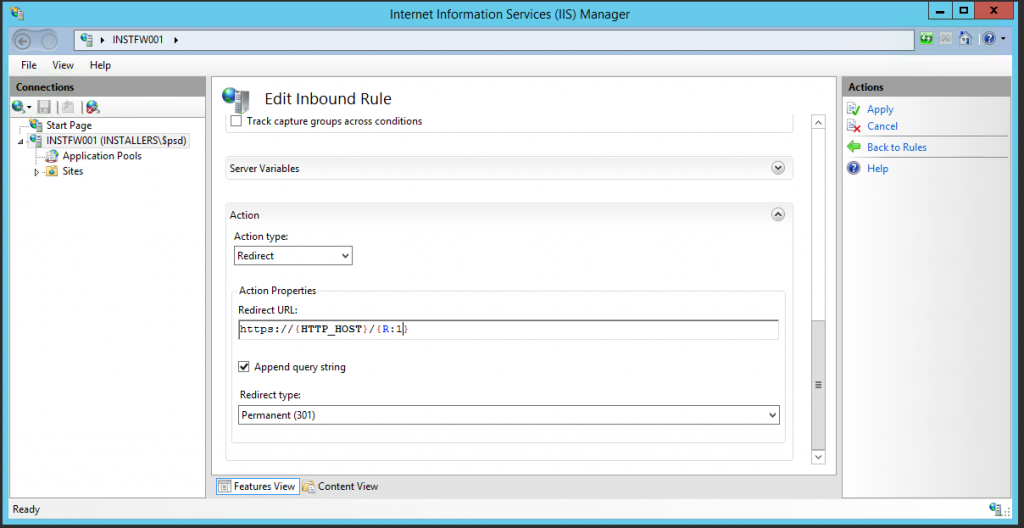Select Sites tree item

72,171
